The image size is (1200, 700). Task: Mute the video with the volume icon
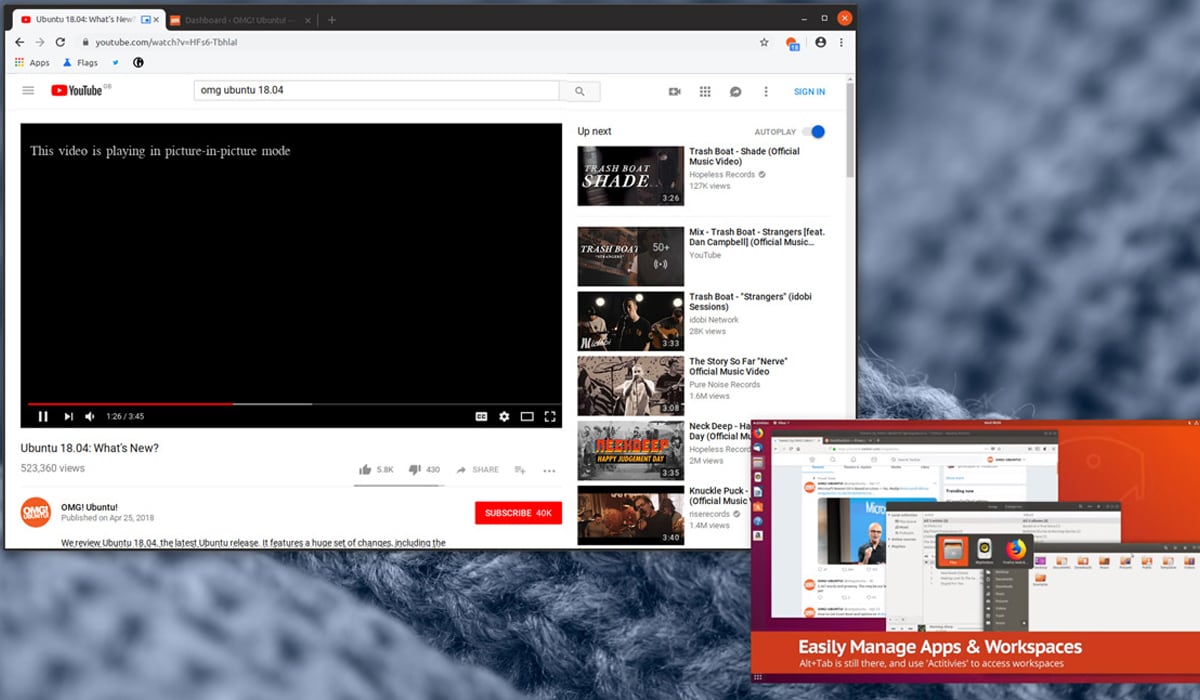(90, 416)
